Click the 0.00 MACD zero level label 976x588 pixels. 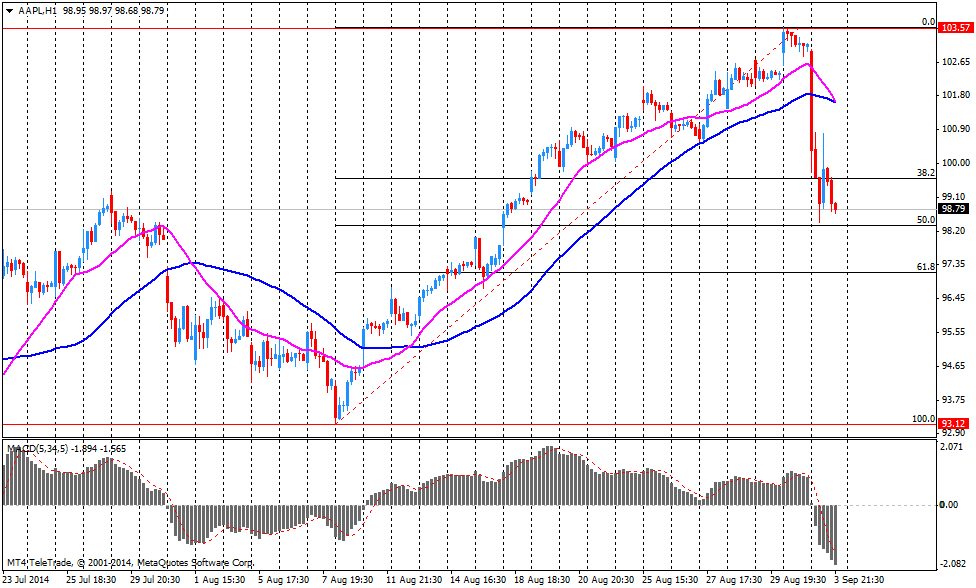(x=951, y=505)
